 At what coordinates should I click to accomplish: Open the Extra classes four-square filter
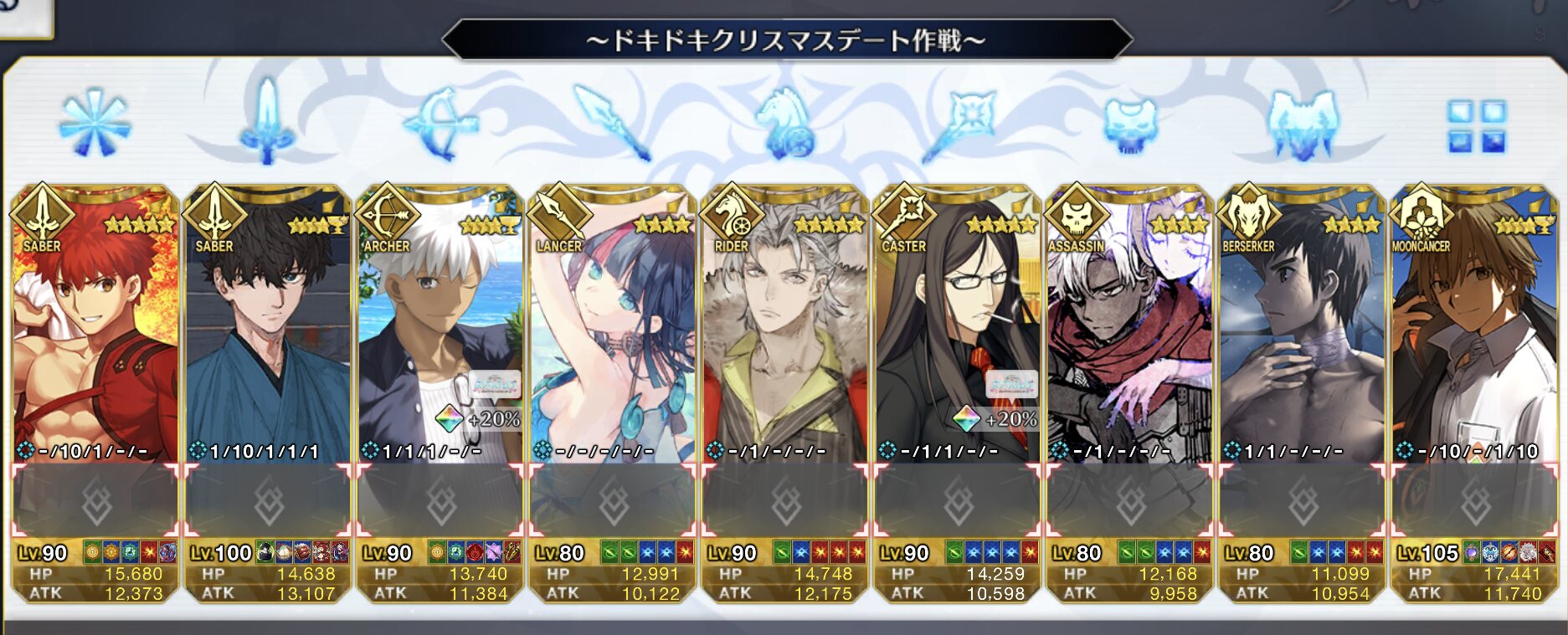(x=1477, y=126)
